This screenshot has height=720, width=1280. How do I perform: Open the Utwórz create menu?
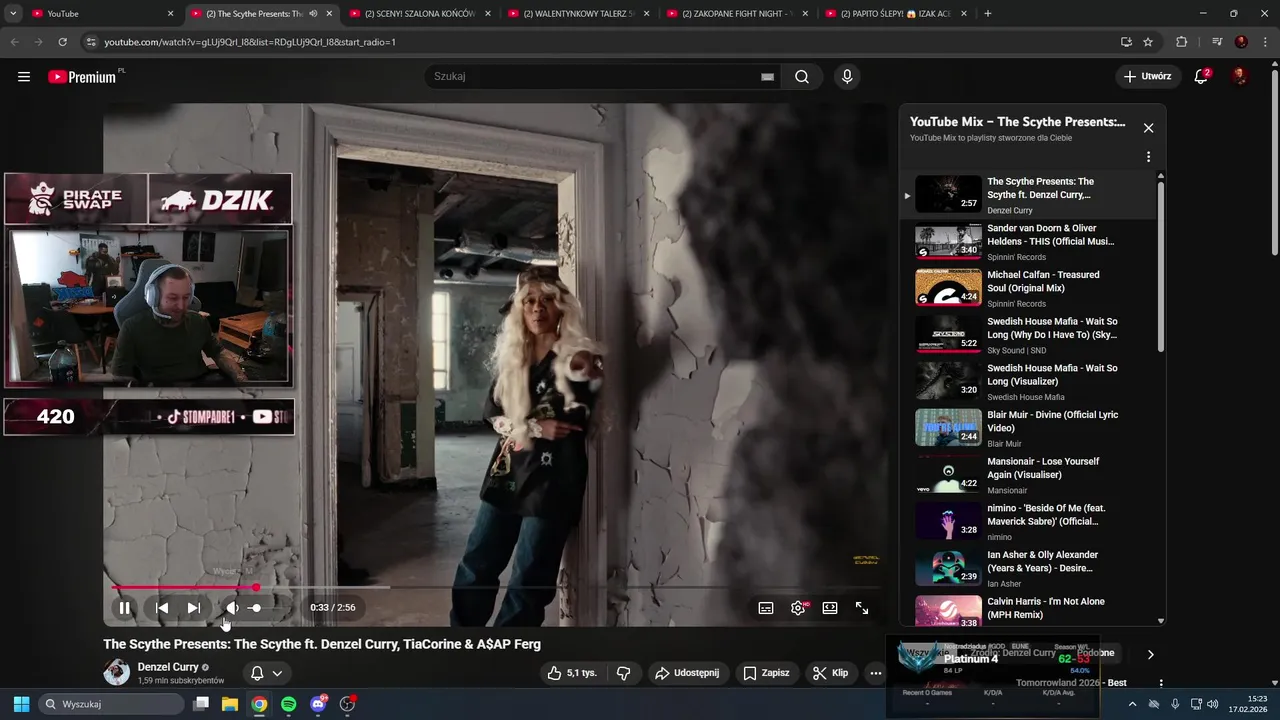click(x=1148, y=77)
